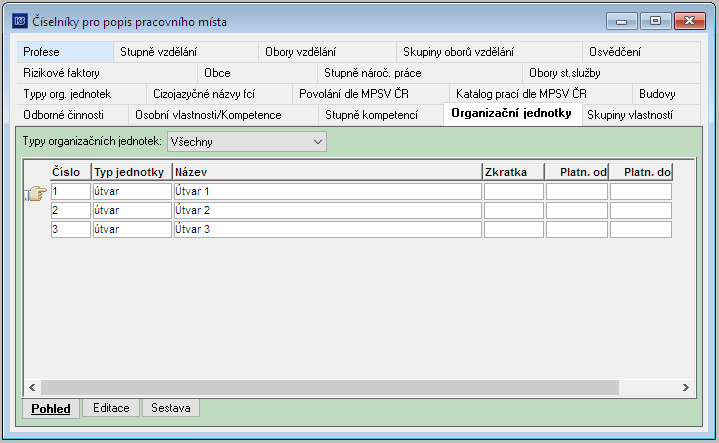Click the Platn. do column header
The width and height of the screenshot is (719, 443).
(641, 172)
